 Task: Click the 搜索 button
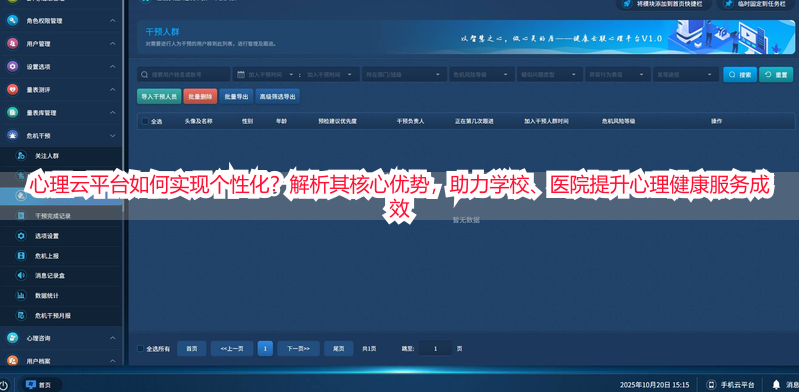coord(740,74)
